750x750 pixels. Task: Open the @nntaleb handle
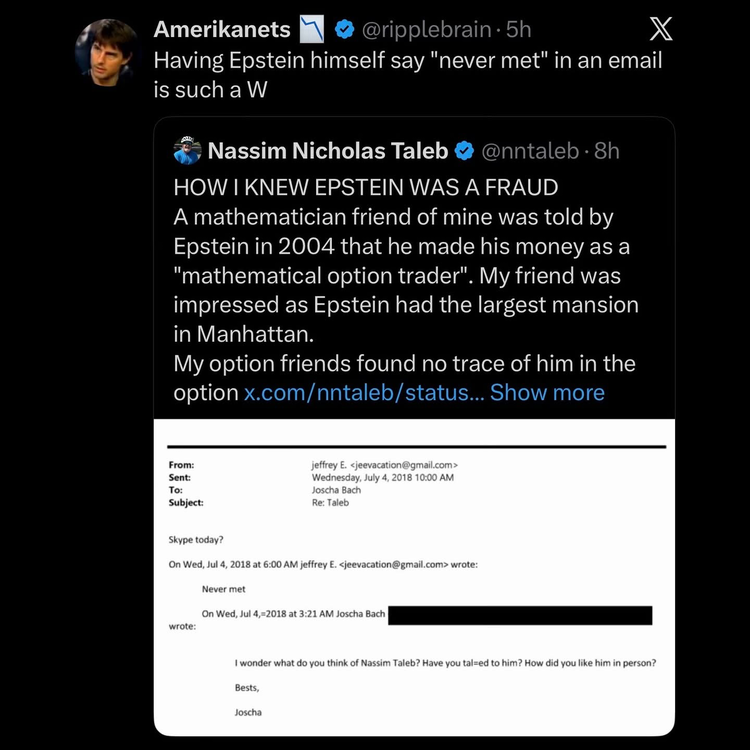click(528, 151)
